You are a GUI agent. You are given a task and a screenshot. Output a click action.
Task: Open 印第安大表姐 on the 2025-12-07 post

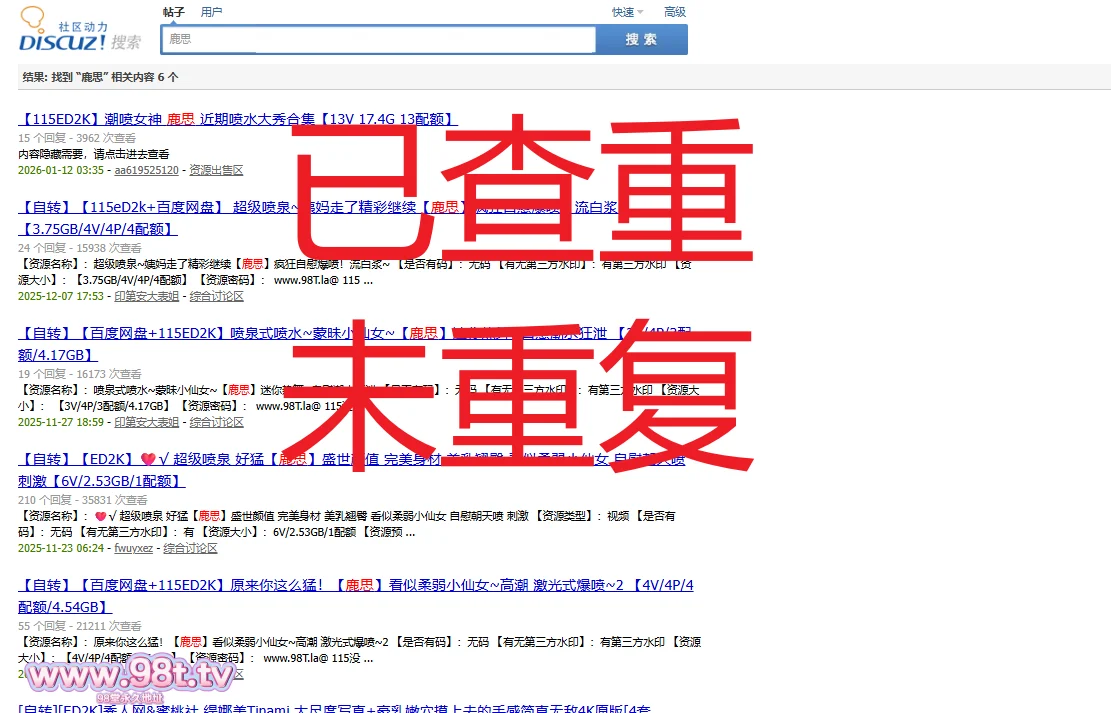pyautogui.click(x=147, y=296)
